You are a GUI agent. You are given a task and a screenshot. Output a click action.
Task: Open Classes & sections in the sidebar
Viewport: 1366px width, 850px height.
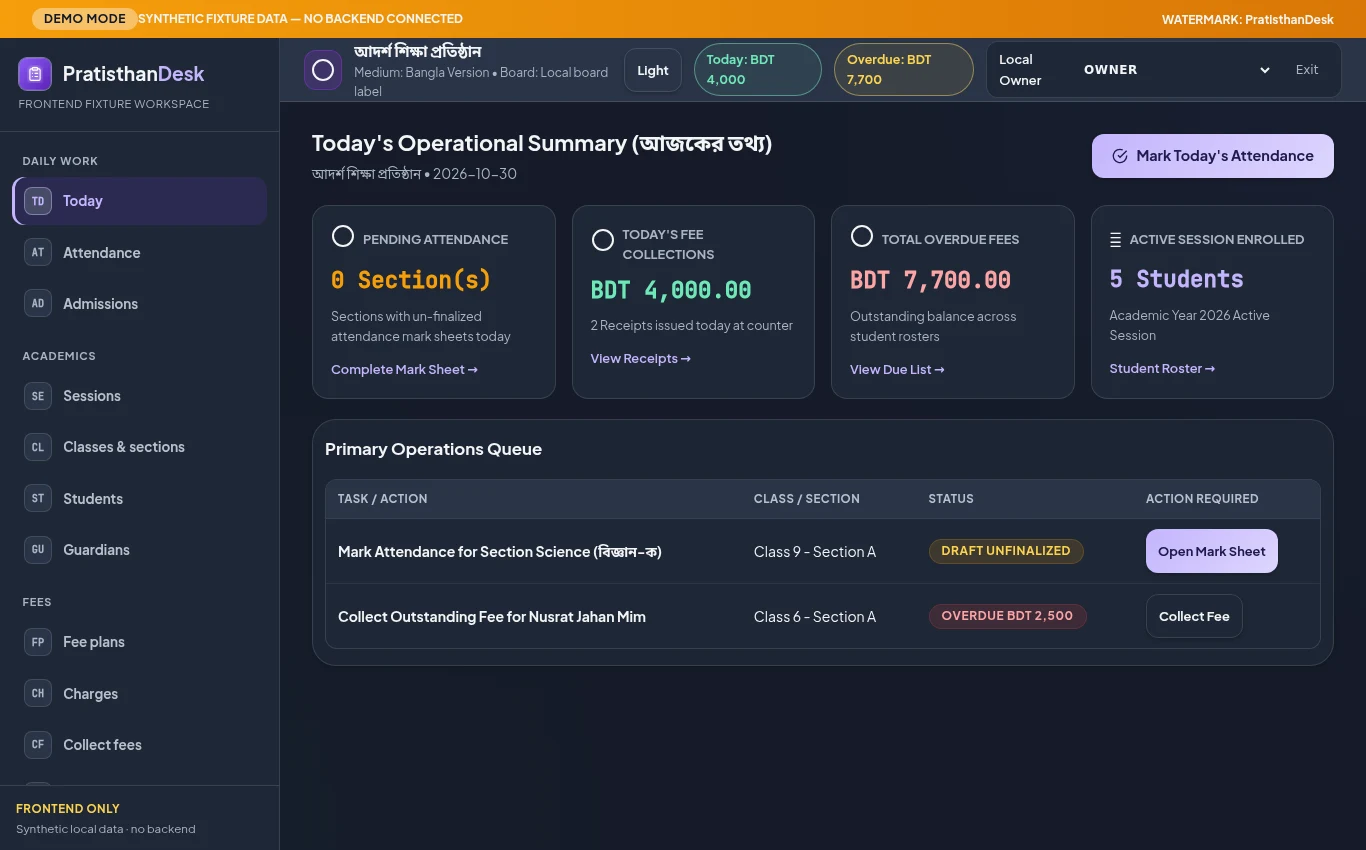click(x=139, y=447)
